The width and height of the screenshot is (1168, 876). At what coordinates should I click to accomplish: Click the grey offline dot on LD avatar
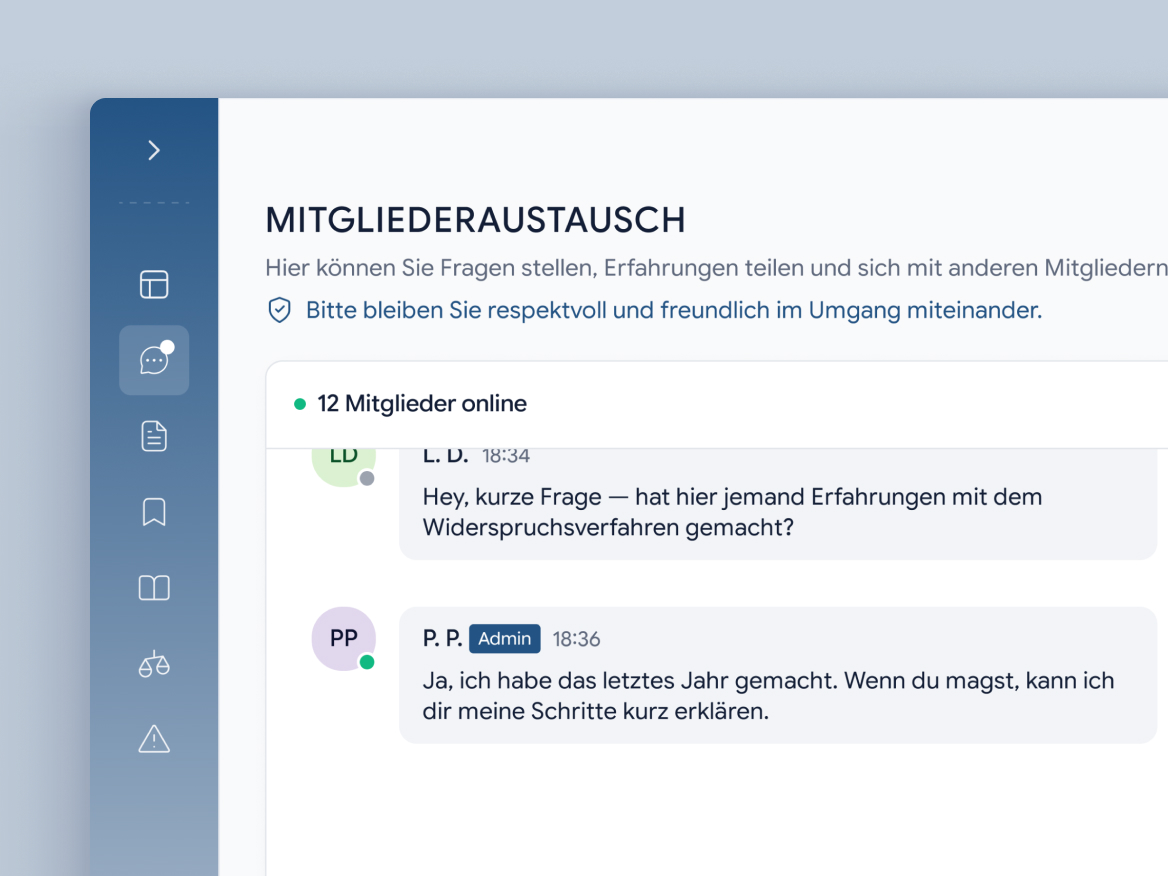click(366, 478)
